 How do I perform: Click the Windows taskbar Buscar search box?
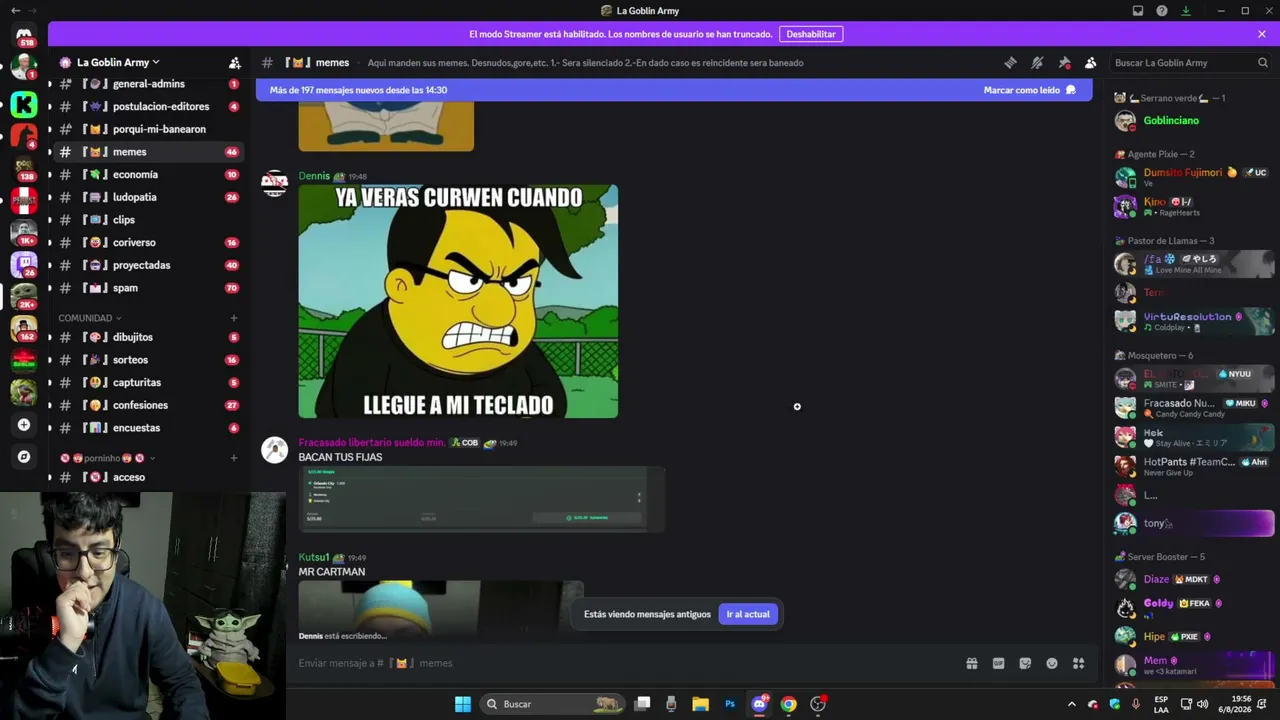552,704
